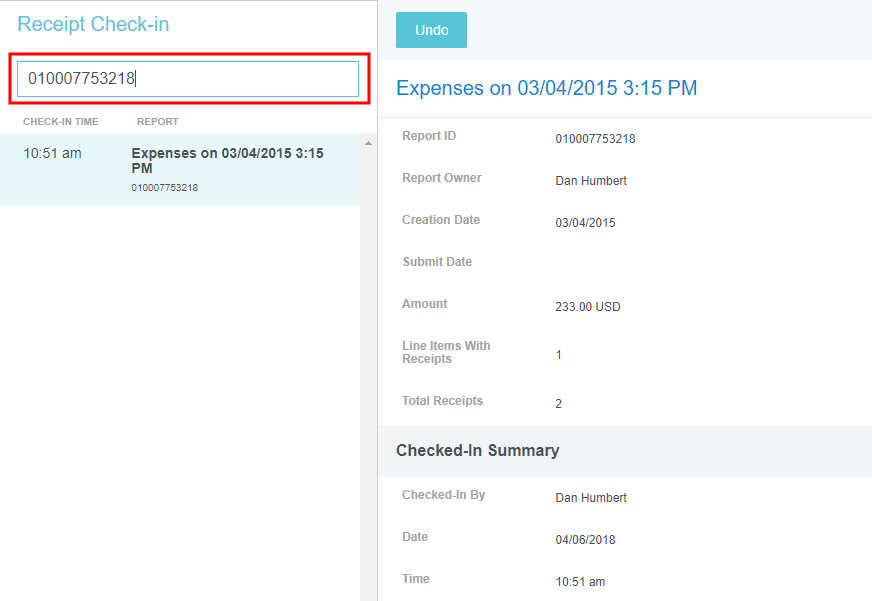Image resolution: width=872 pixels, height=601 pixels.
Task: Click the Line Items With Receipts label
Action: [446, 352]
